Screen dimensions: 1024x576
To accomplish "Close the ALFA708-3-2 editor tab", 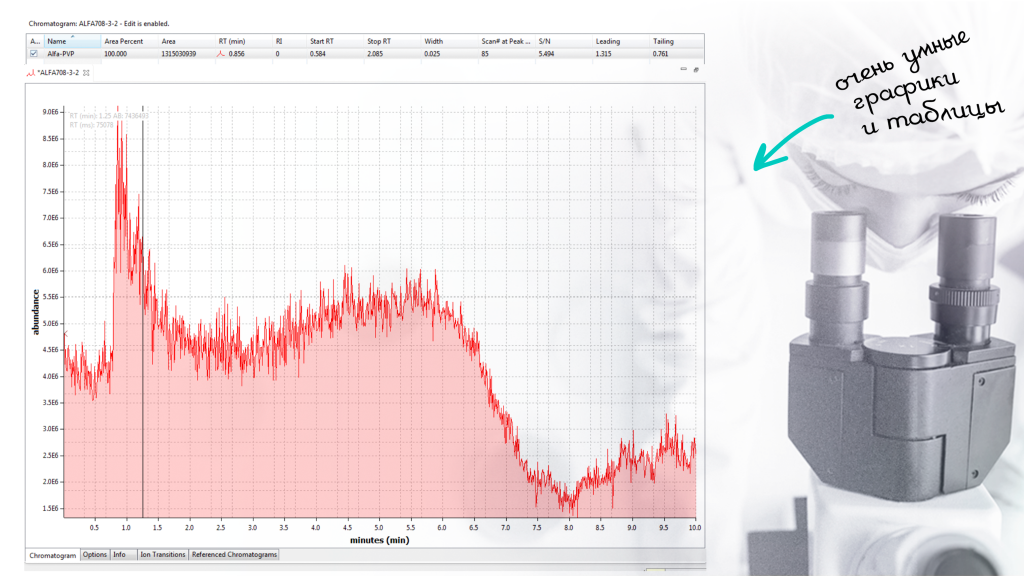I will pos(86,72).
